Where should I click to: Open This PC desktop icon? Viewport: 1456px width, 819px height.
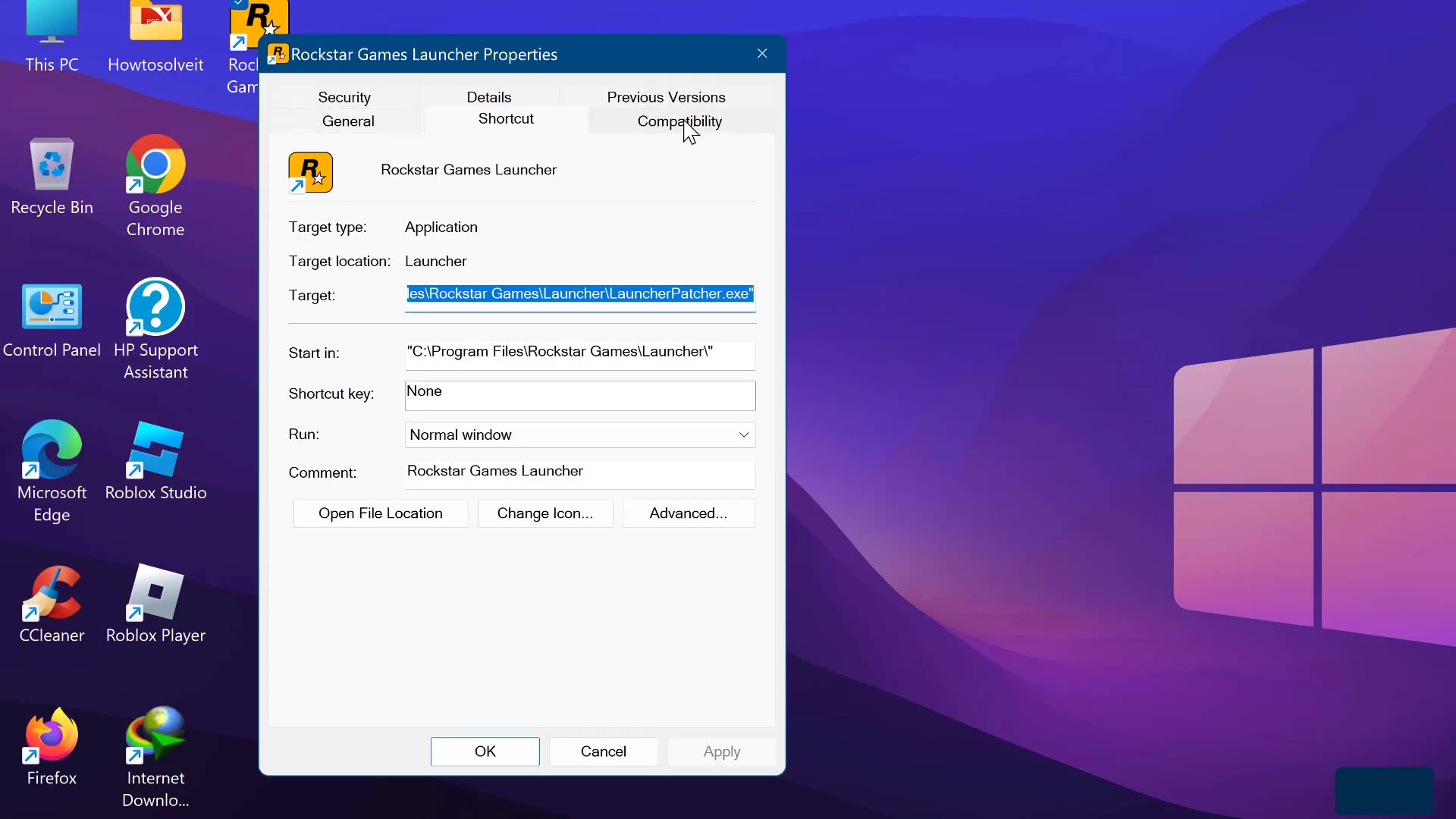52,36
